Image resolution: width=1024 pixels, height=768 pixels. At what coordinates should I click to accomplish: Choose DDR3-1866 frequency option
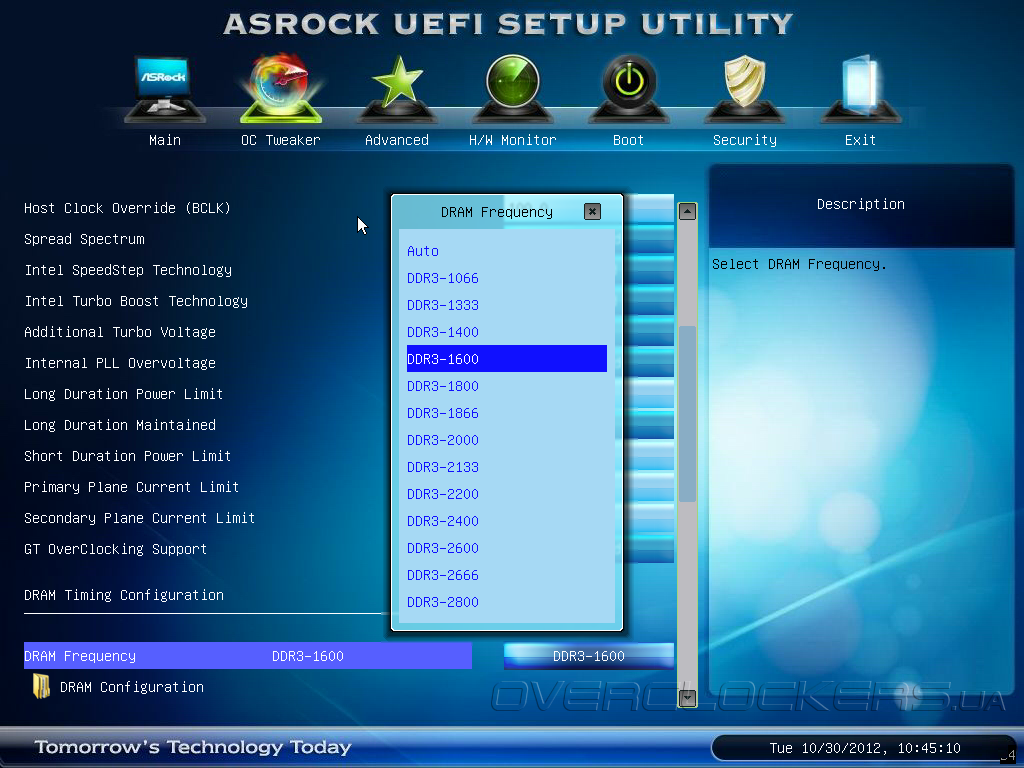(507, 413)
